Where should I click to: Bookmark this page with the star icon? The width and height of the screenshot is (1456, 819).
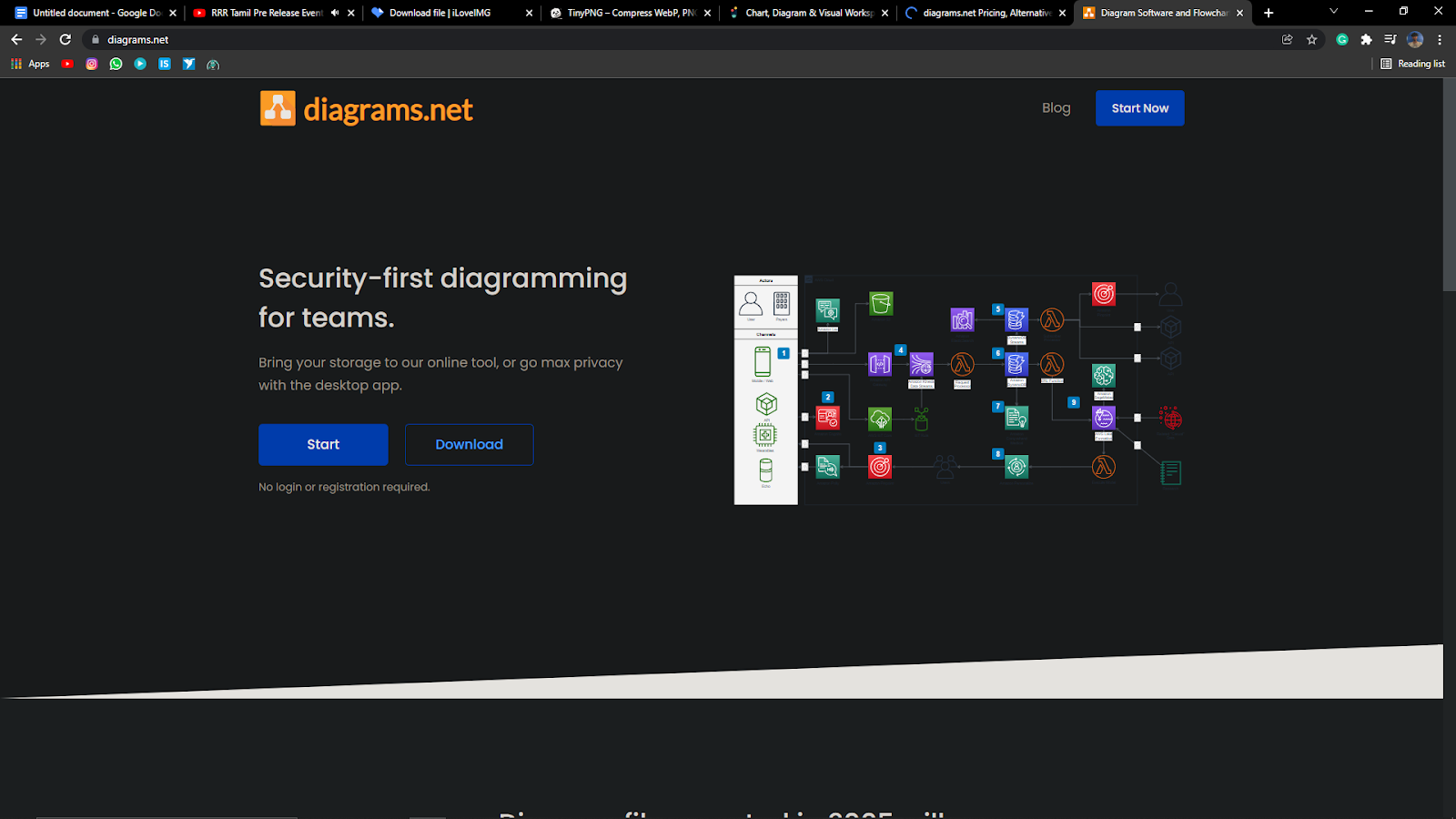[x=1311, y=39]
